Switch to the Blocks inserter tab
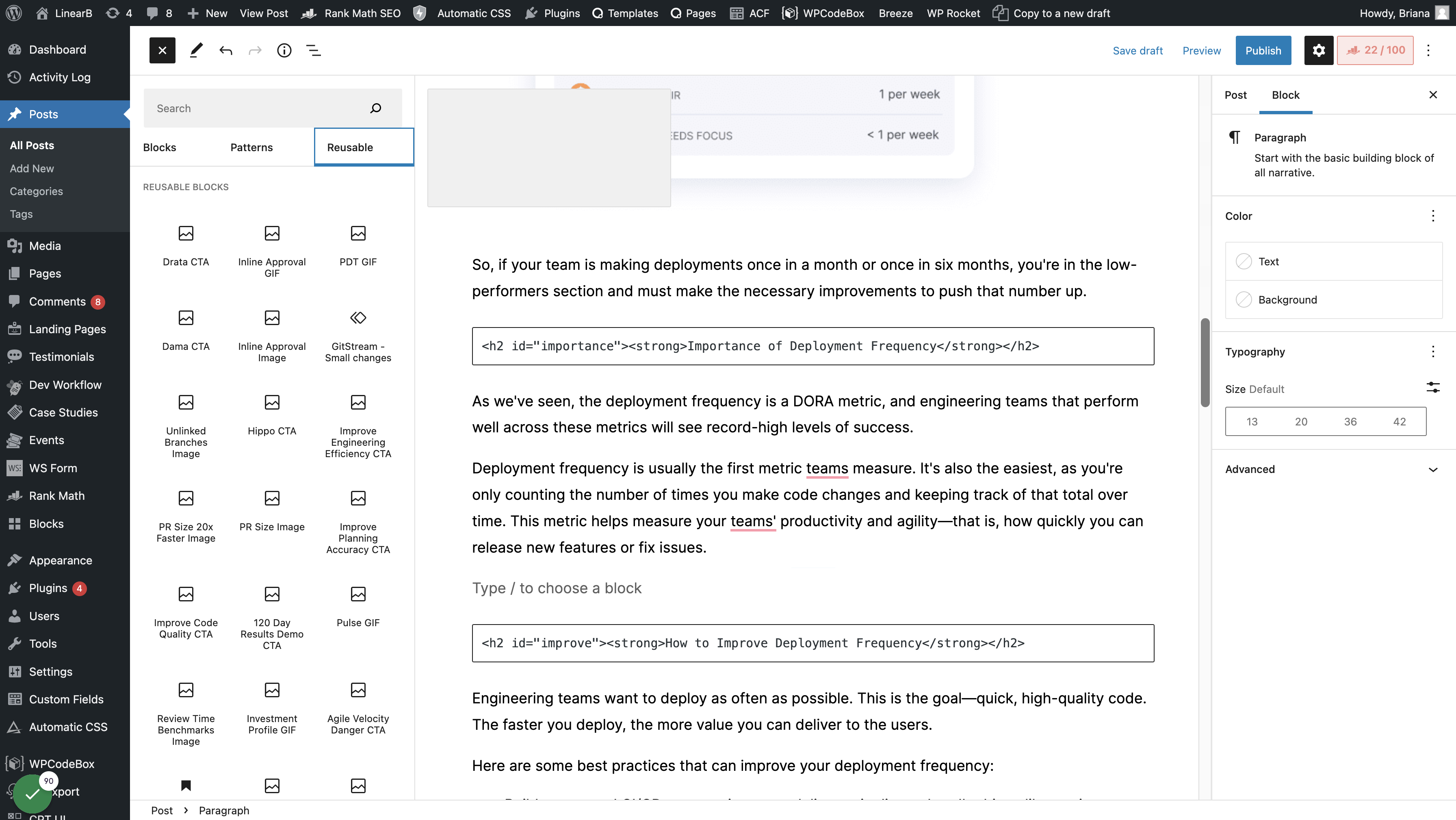 coord(159,147)
